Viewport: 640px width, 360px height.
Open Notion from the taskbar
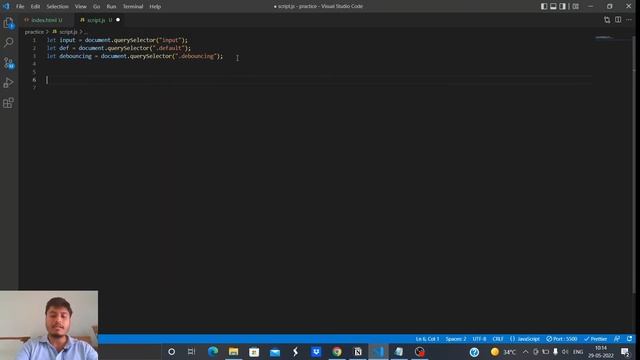point(358,351)
